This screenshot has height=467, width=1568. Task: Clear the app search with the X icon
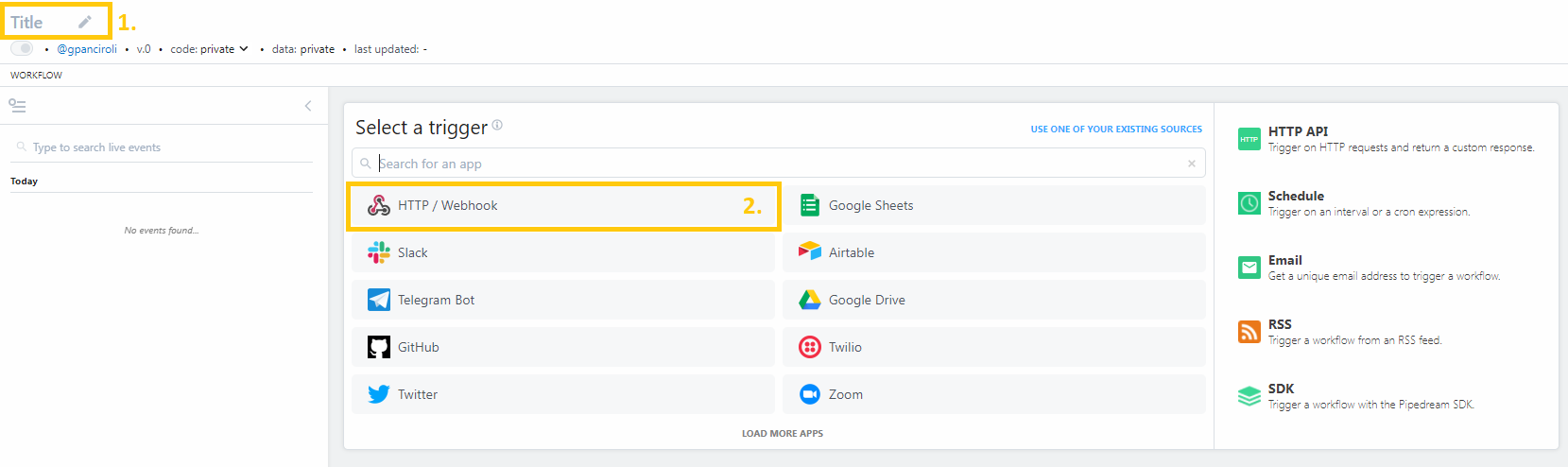(1191, 164)
